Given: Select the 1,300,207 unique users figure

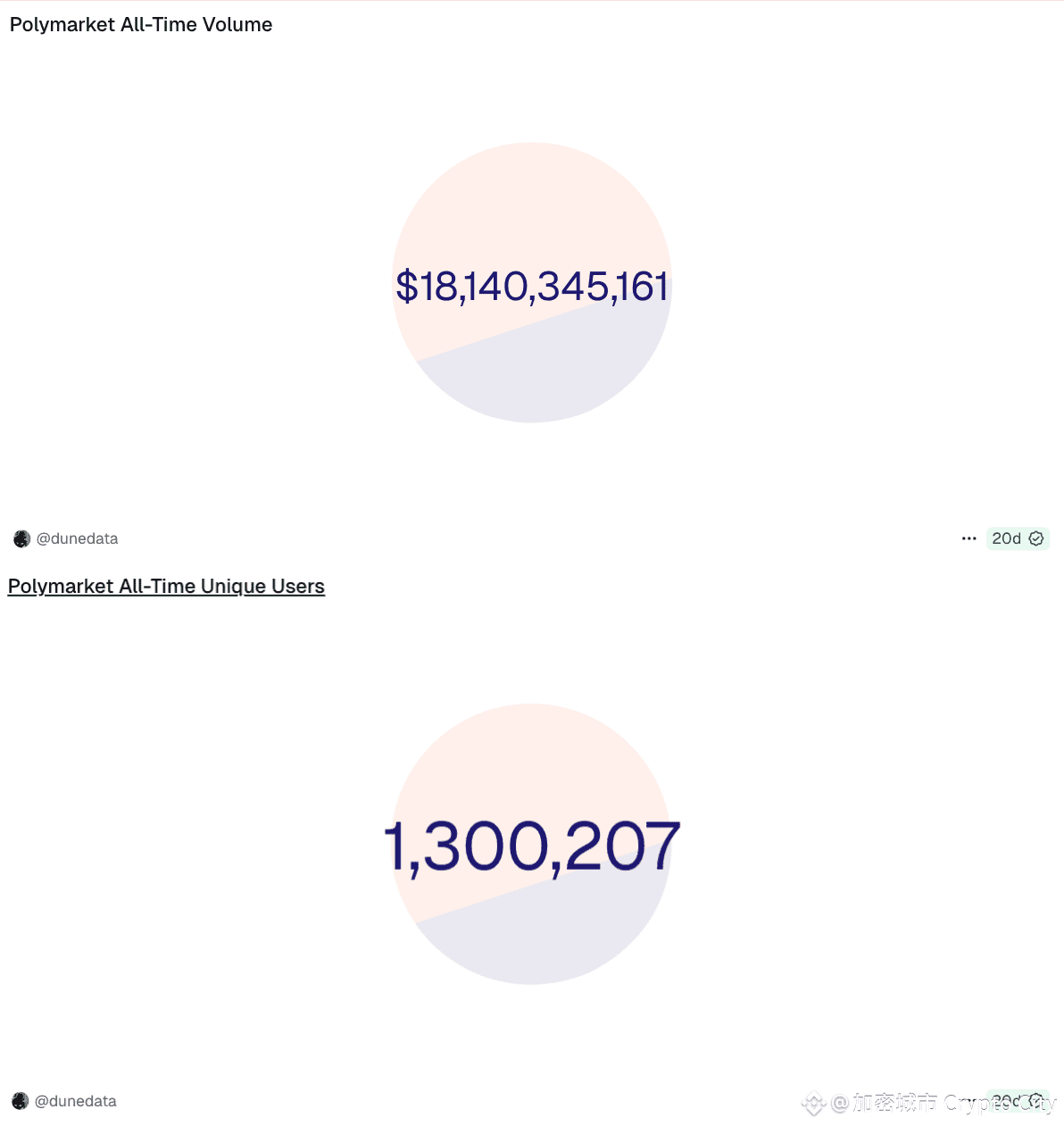Looking at the screenshot, I should pyautogui.click(x=532, y=846).
